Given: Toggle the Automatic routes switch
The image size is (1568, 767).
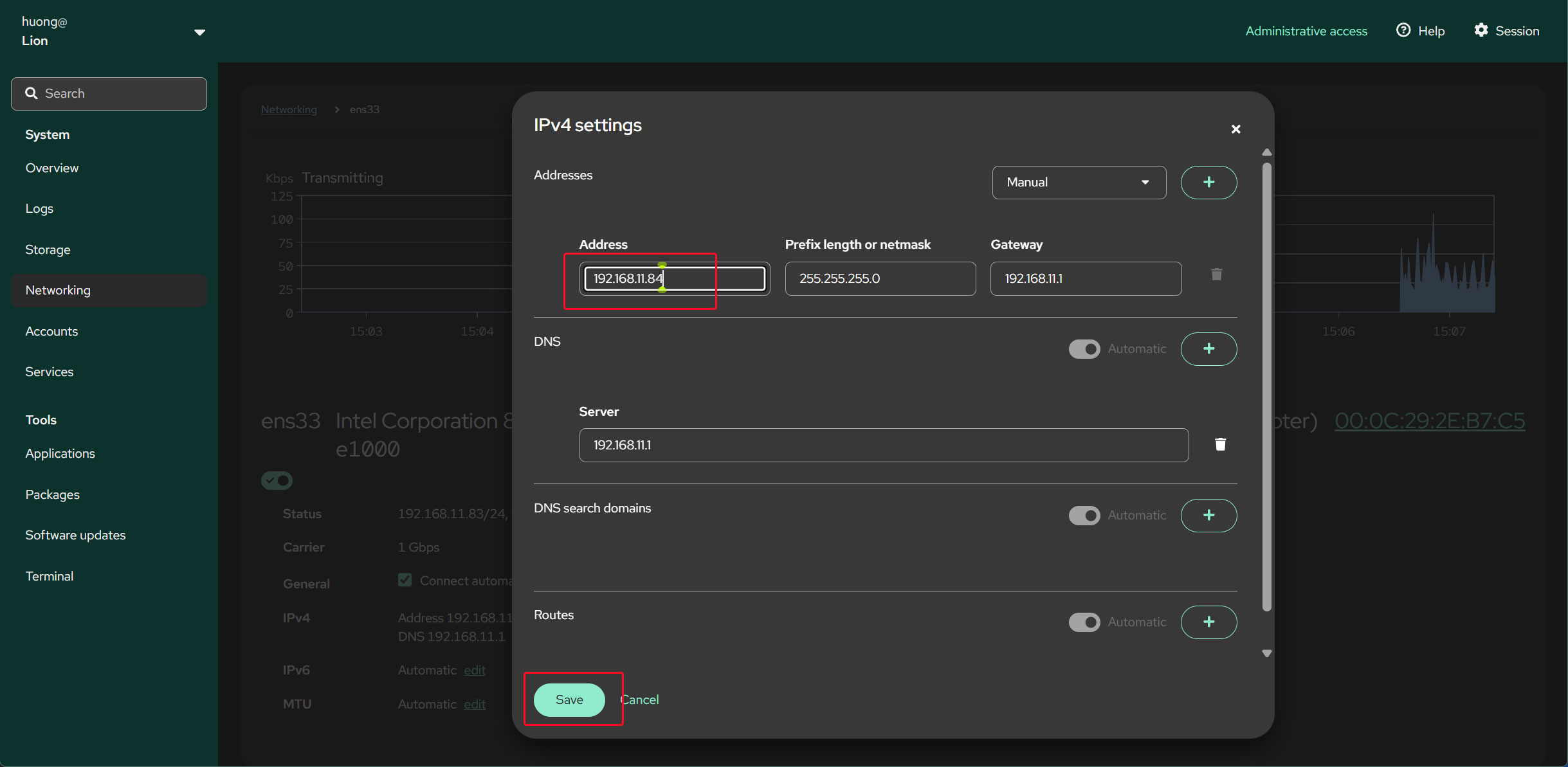Looking at the screenshot, I should click(1084, 622).
